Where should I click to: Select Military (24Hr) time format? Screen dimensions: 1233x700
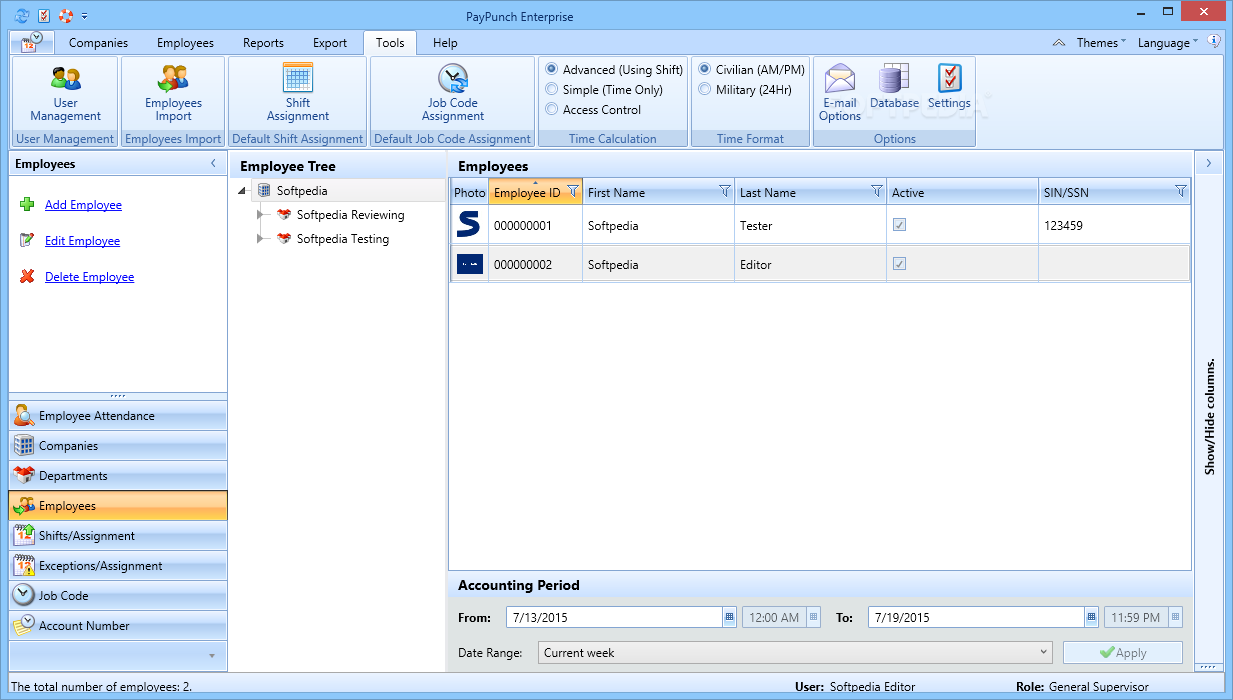(745, 90)
